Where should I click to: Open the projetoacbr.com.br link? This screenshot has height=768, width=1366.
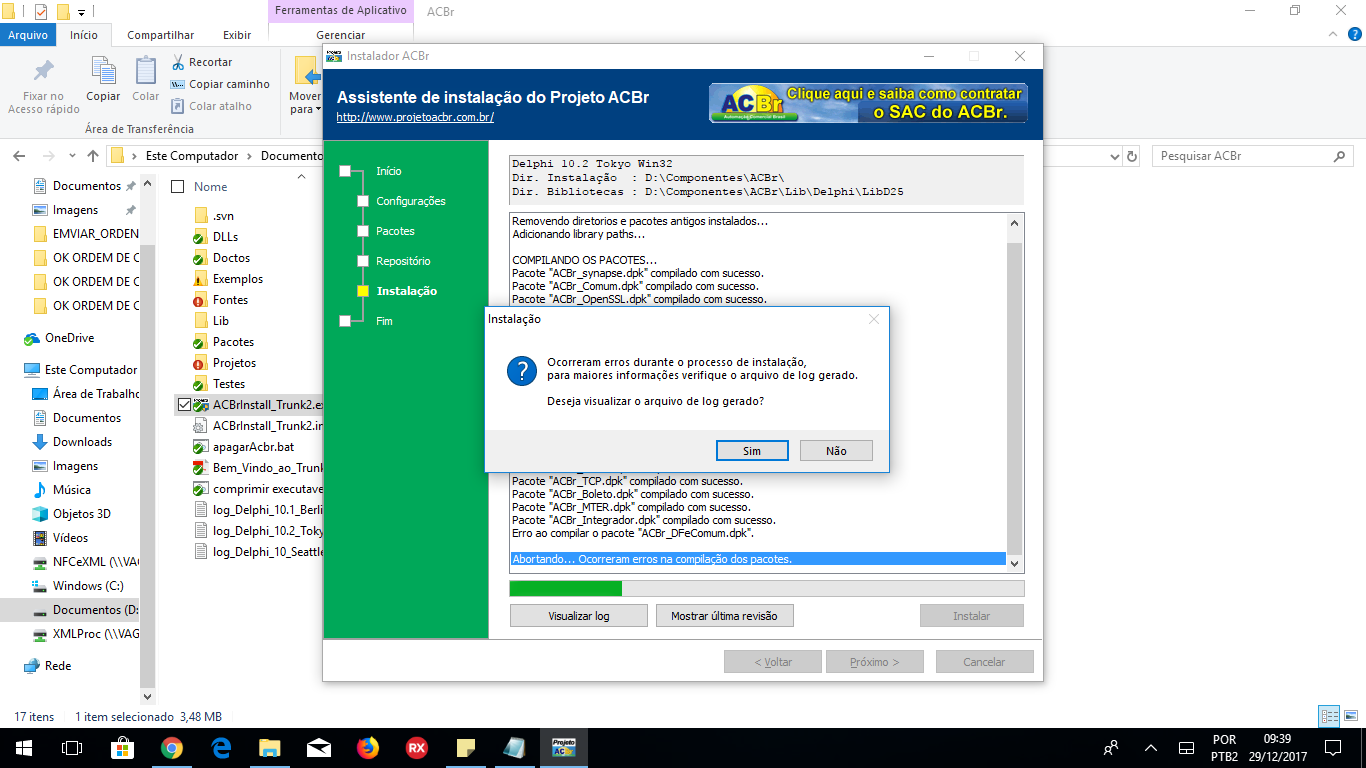(x=415, y=117)
